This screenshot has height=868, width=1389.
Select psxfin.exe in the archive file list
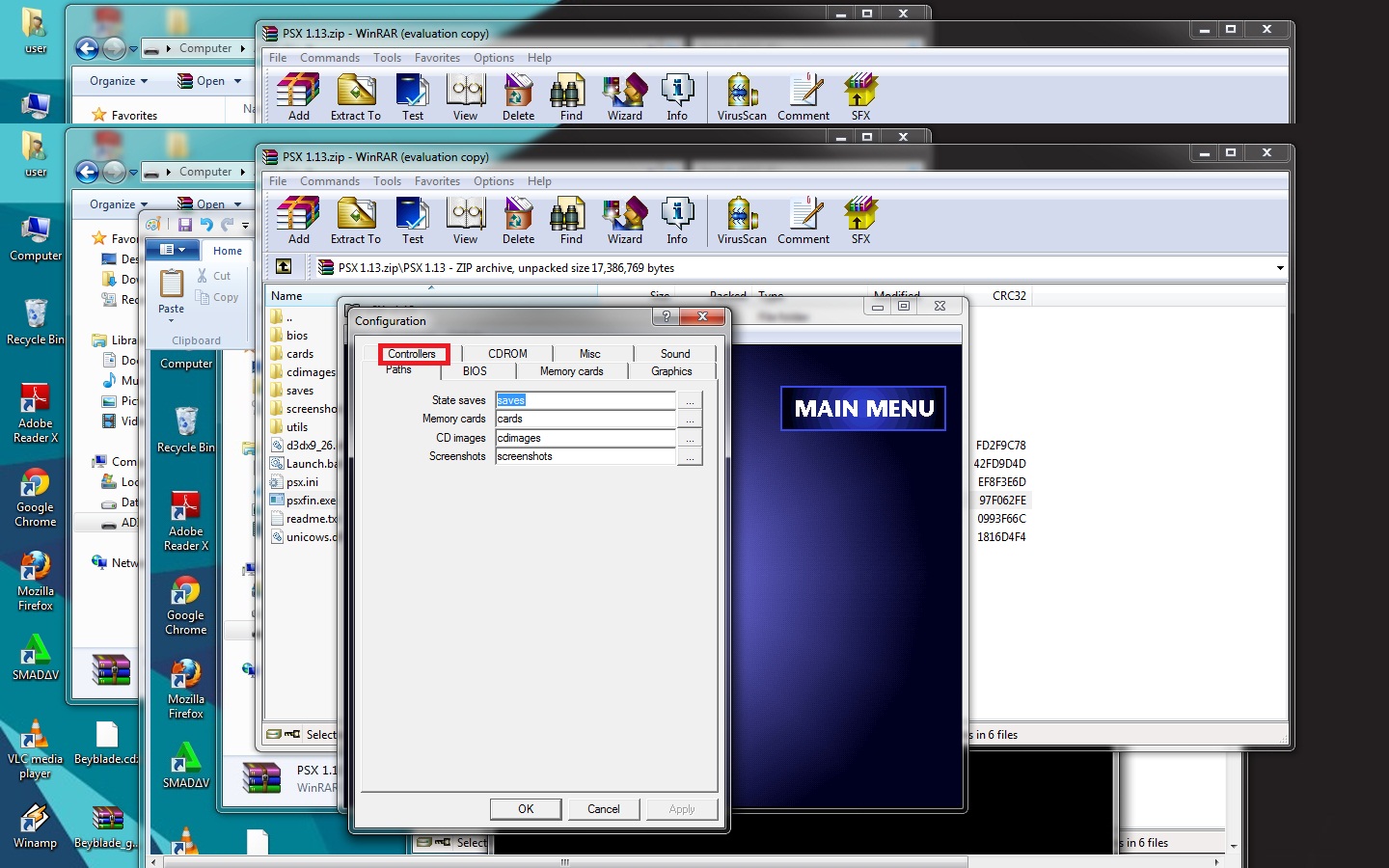tap(311, 501)
